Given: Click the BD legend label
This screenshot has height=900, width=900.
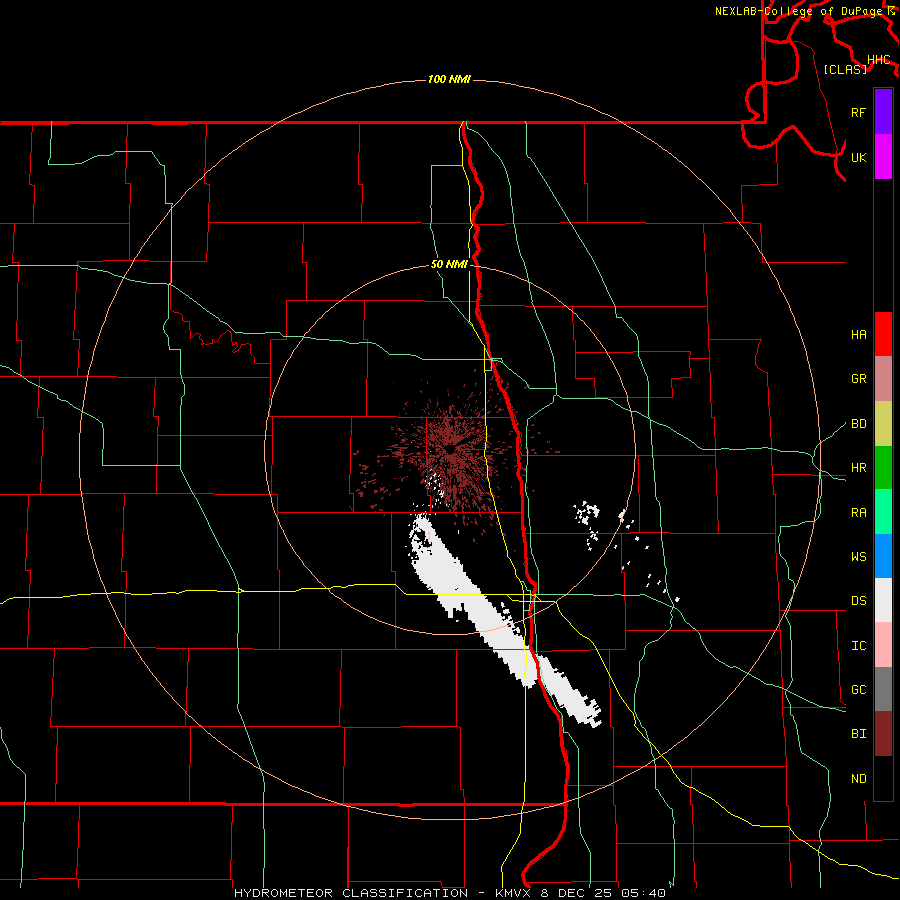Looking at the screenshot, I should [858, 424].
